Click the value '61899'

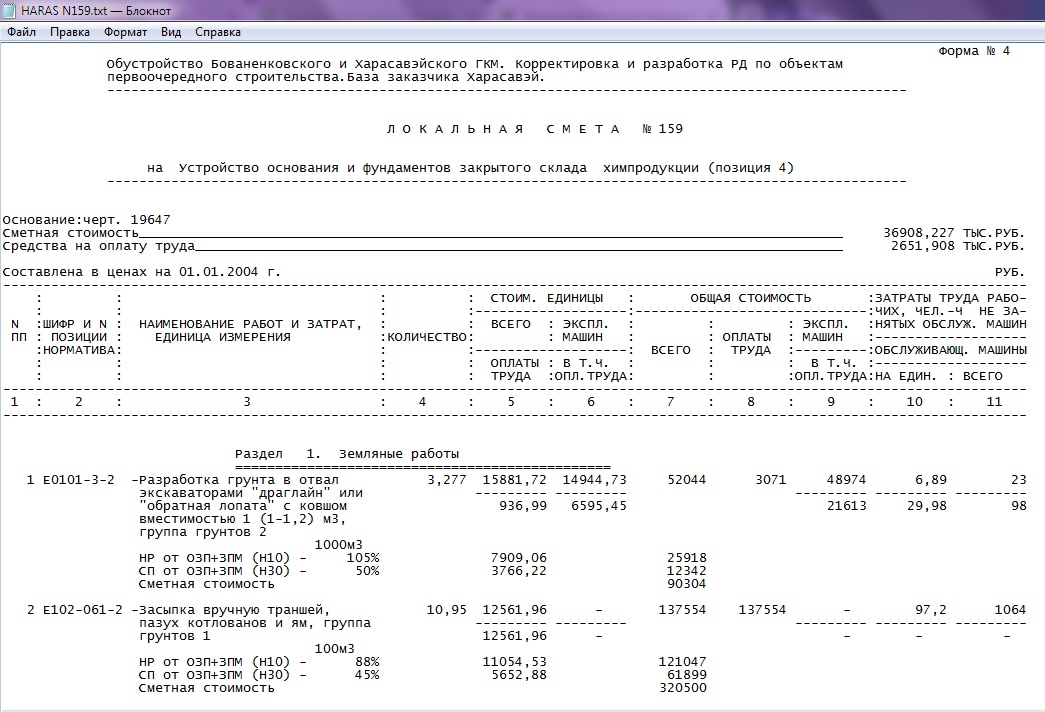click(x=686, y=675)
